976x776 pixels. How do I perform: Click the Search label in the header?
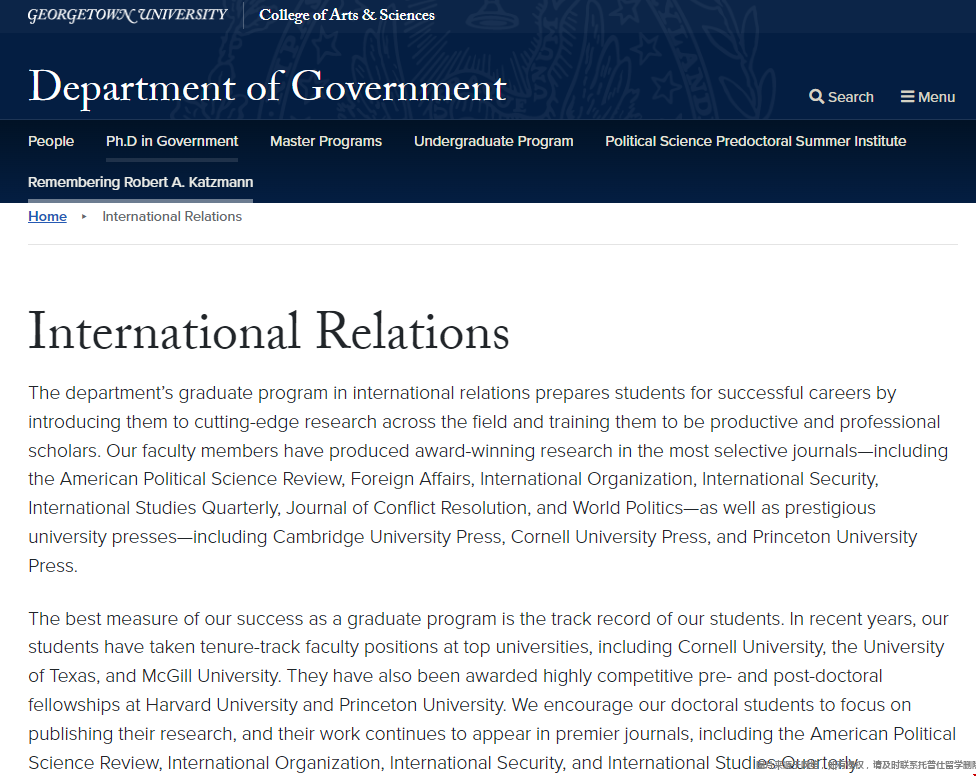point(851,97)
